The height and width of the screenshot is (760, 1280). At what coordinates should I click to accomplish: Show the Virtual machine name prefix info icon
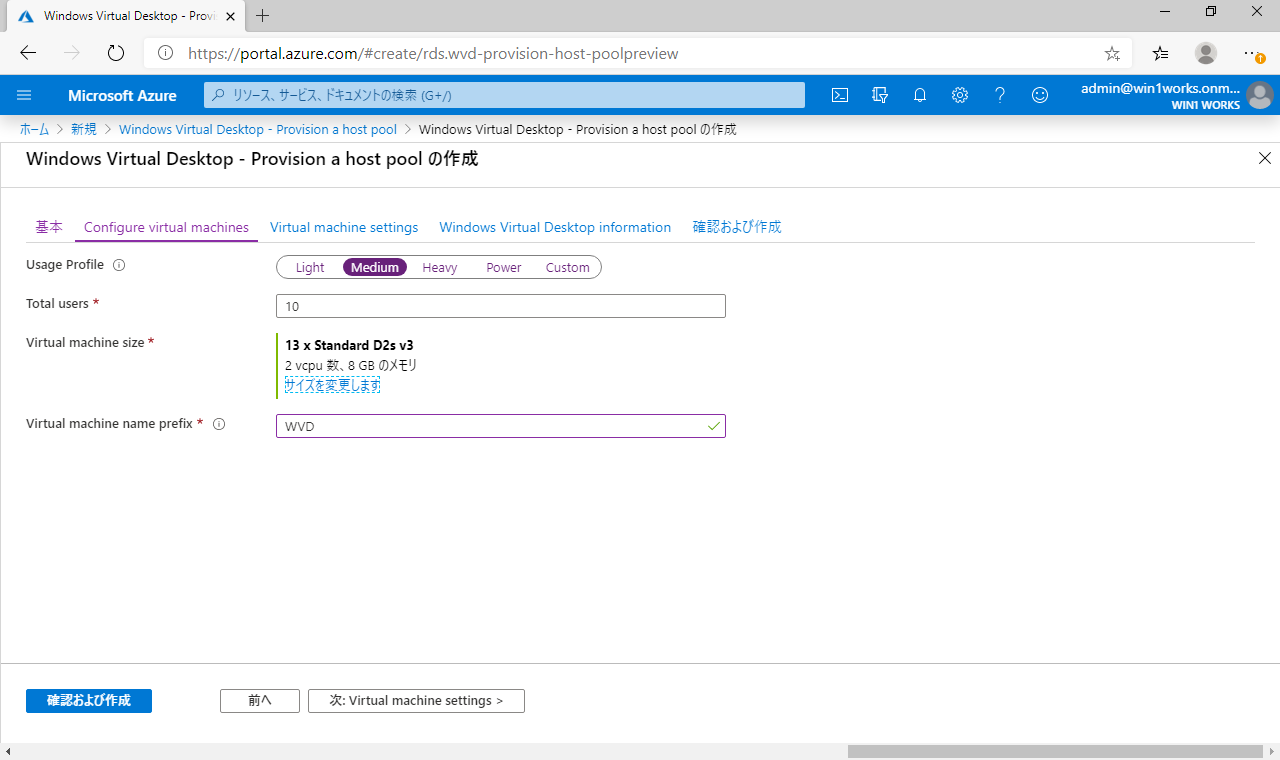219,424
